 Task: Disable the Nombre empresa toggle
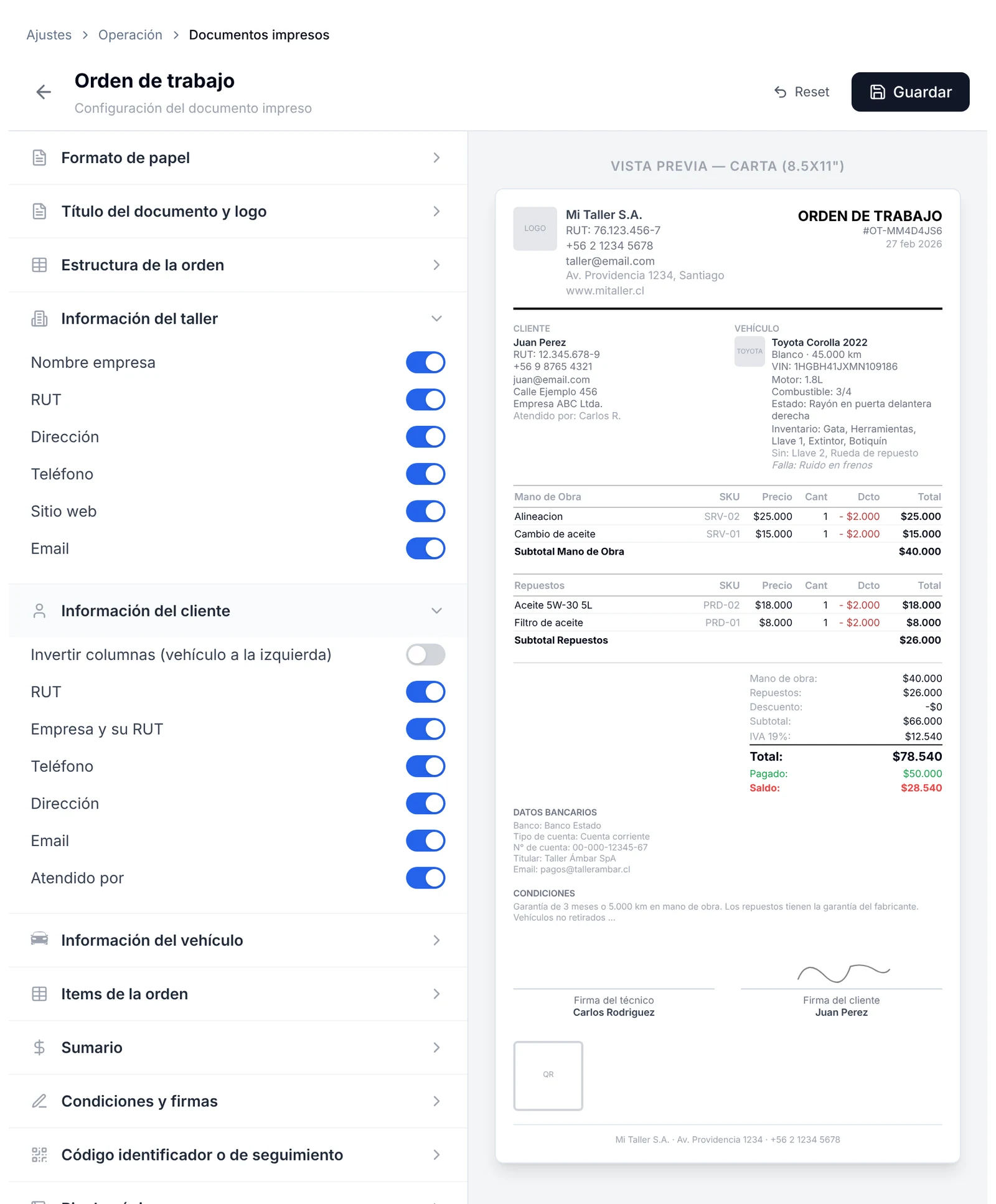click(x=426, y=362)
